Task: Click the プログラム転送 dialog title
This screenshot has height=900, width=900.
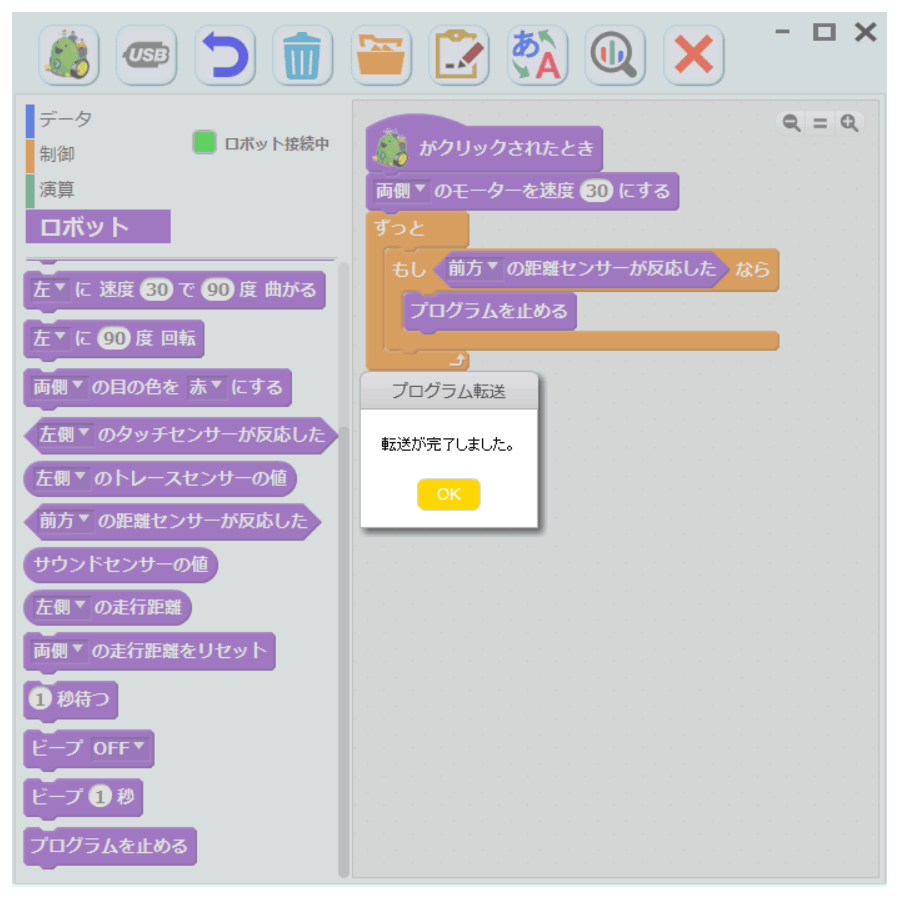Action: coord(449,391)
